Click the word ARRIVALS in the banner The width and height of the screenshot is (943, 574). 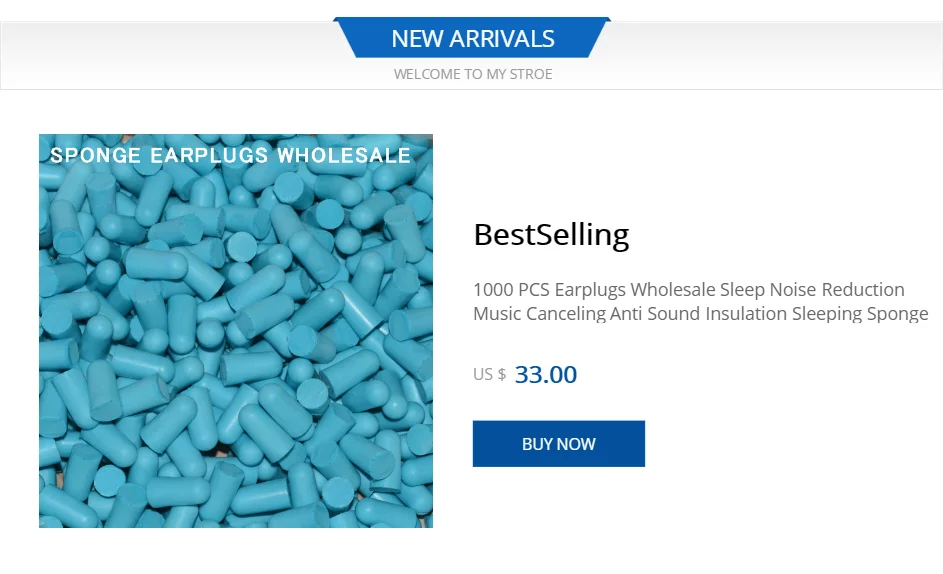(502, 39)
